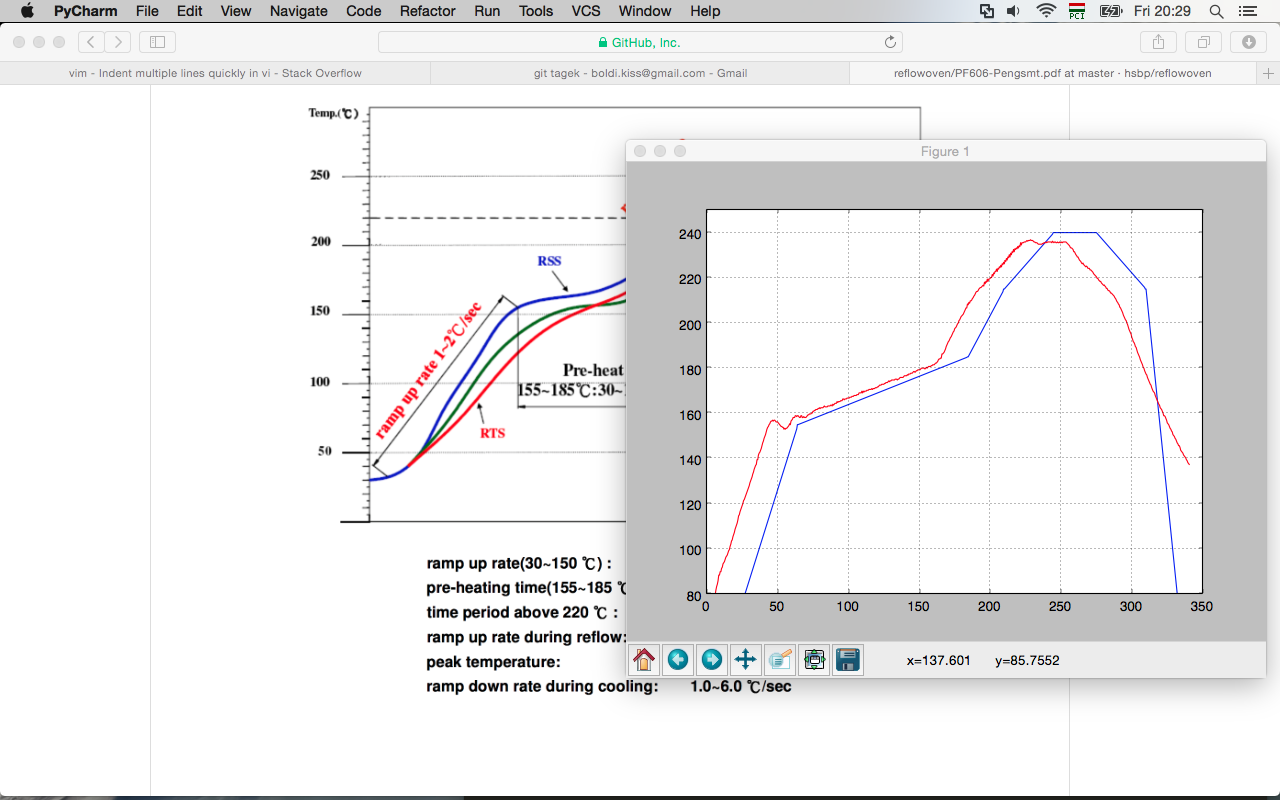This screenshot has height=800, width=1280.
Task: Add a new Safari tab with plus button
Action: tap(1268, 73)
